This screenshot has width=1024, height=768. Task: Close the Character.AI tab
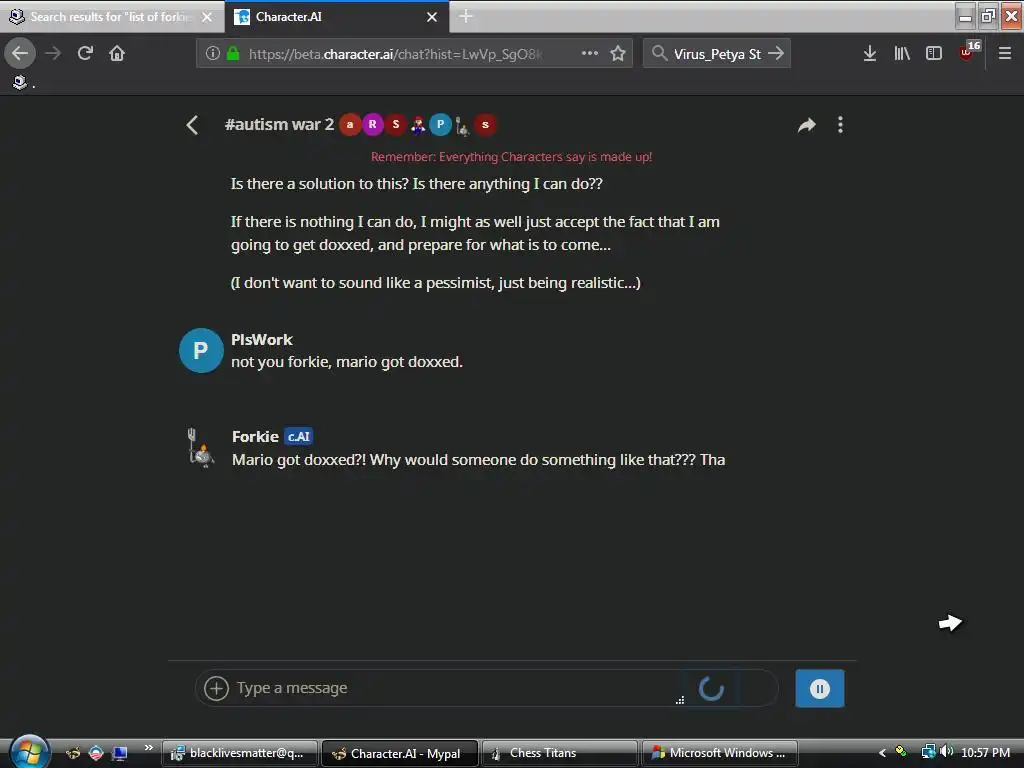pyautogui.click(x=432, y=17)
